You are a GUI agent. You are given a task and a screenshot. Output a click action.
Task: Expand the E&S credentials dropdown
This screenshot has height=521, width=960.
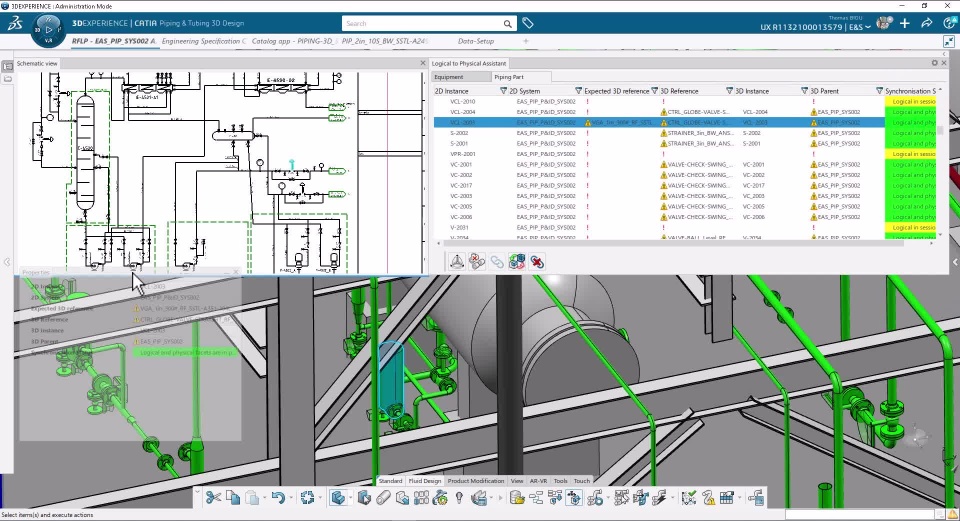pyautogui.click(x=868, y=27)
